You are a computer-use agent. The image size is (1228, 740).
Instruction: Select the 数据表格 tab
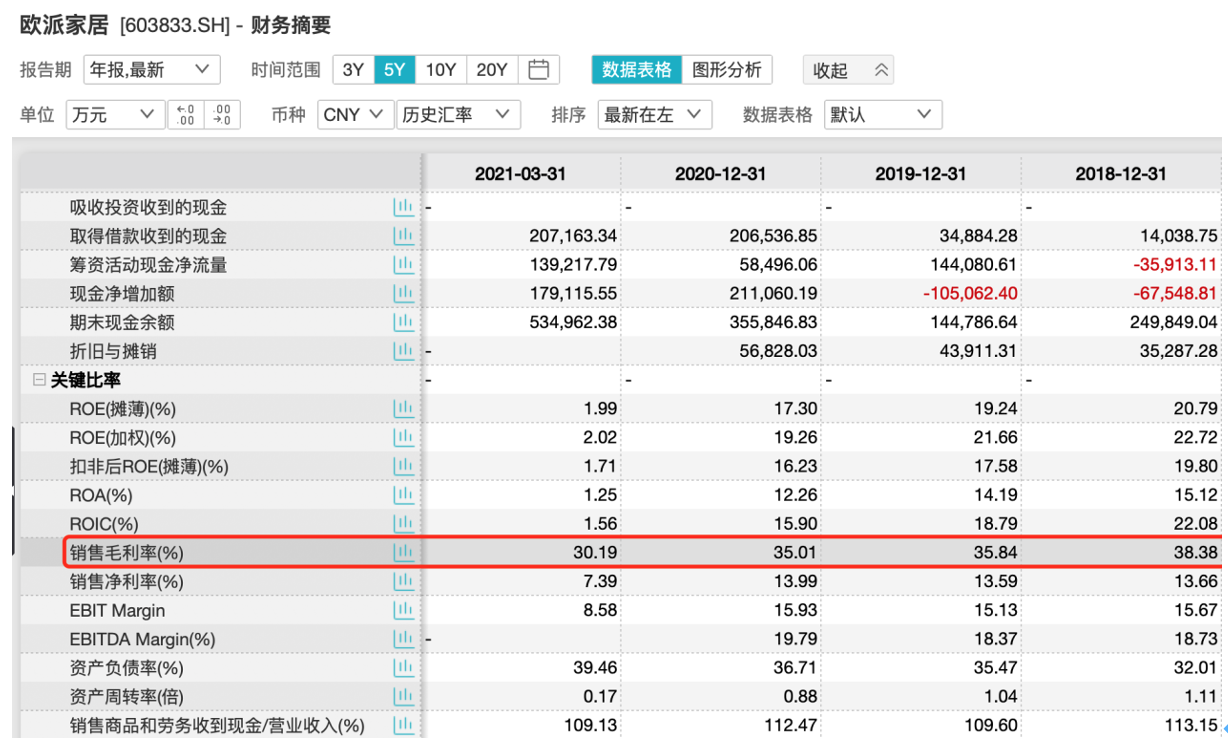coord(637,70)
